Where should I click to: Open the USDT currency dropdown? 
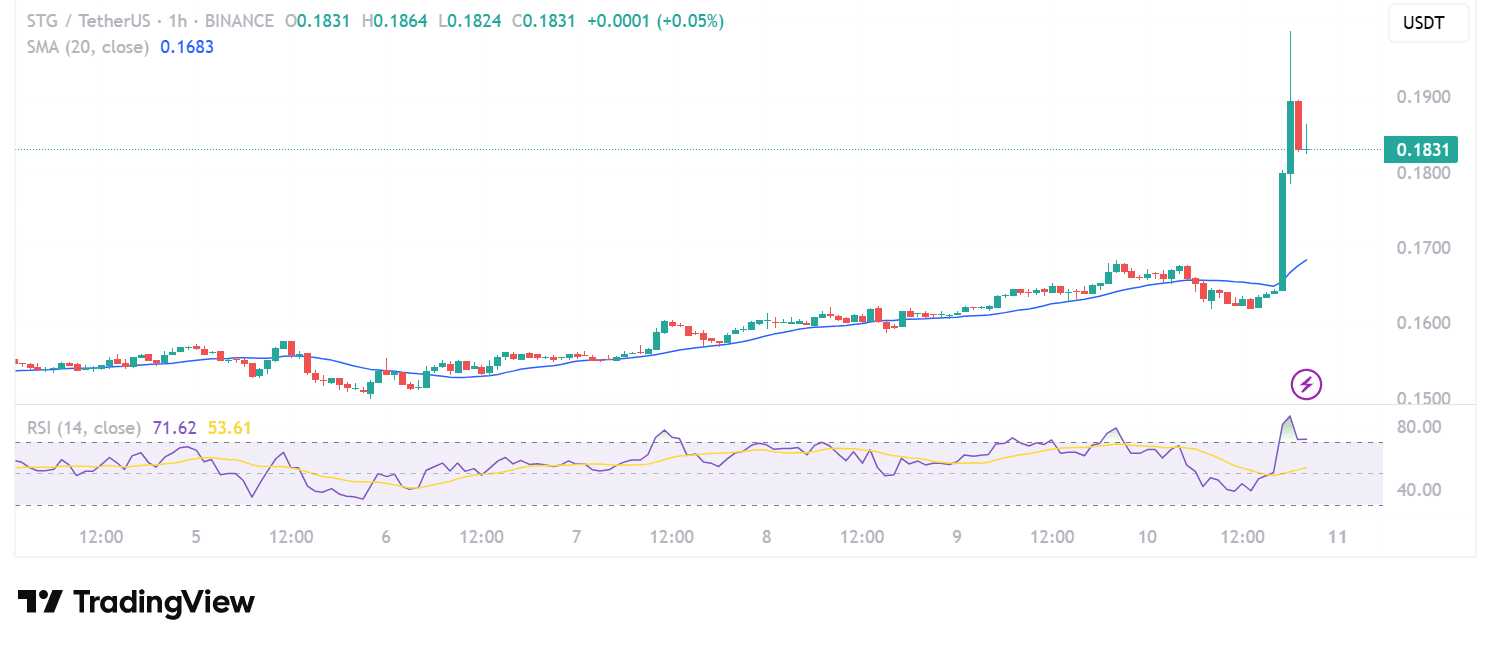click(1428, 23)
